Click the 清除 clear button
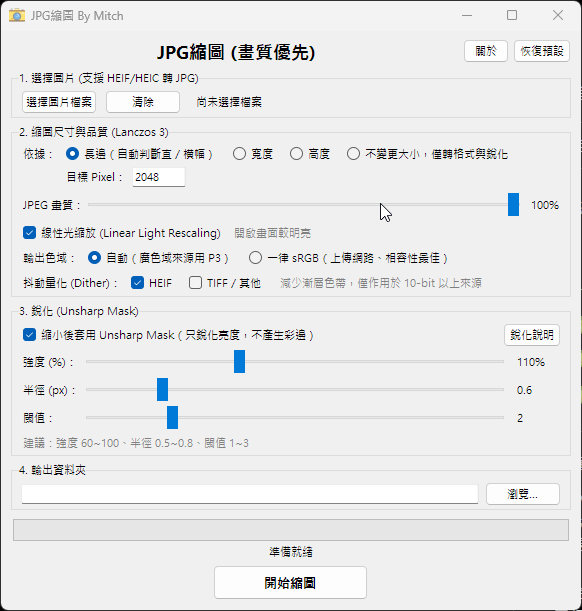This screenshot has height=611, width=582. tap(143, 102)
